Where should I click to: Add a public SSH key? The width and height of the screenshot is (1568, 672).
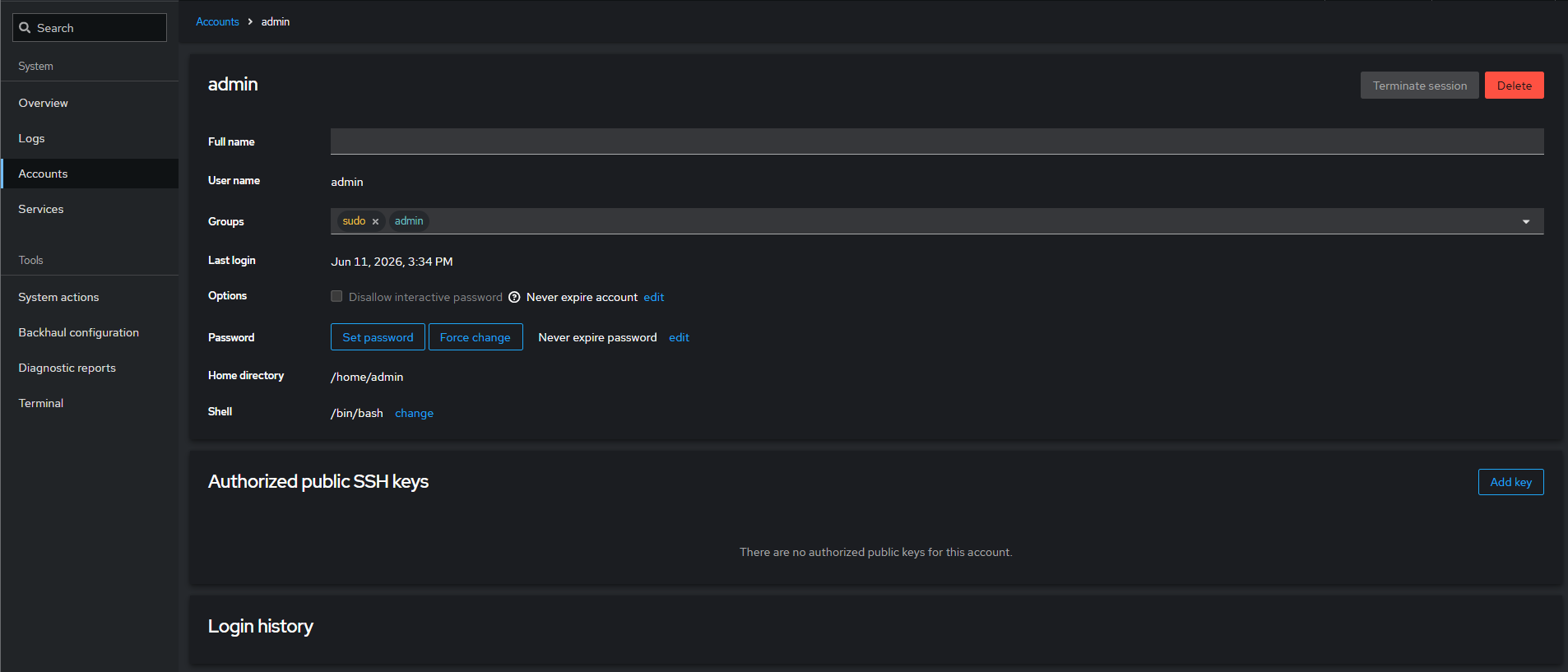coord(1510,482)
